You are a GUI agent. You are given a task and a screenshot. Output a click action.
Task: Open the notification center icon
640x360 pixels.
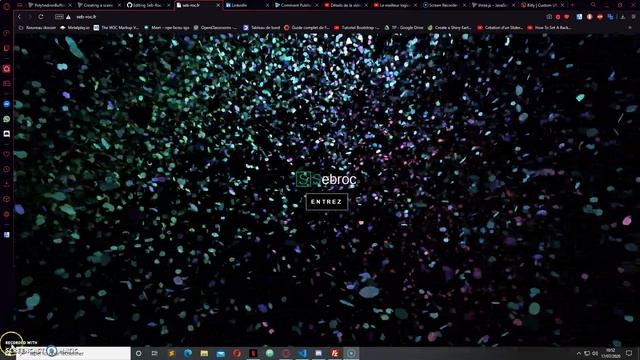(x=629, y=353)
